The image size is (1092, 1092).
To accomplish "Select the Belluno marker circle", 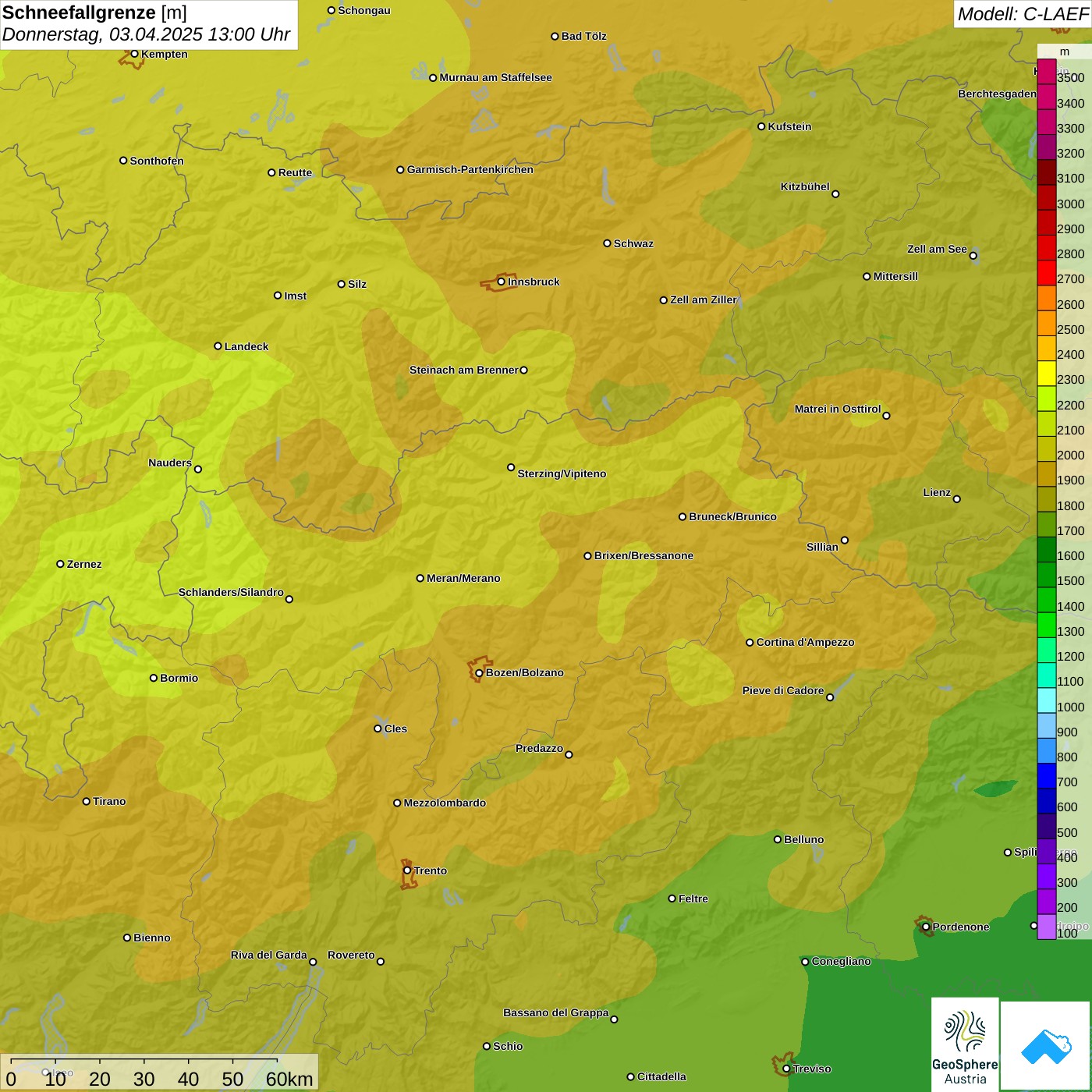I will 778,839.
